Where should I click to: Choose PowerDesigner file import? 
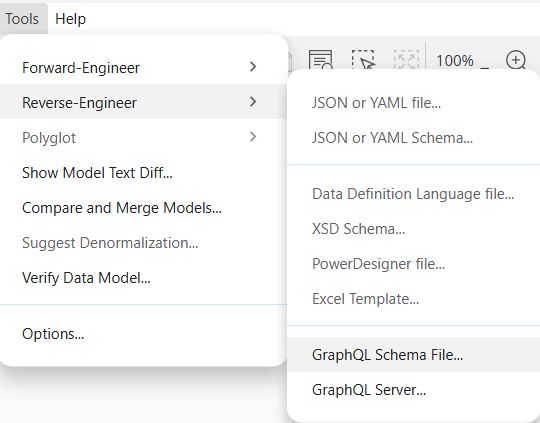point(413,264)
